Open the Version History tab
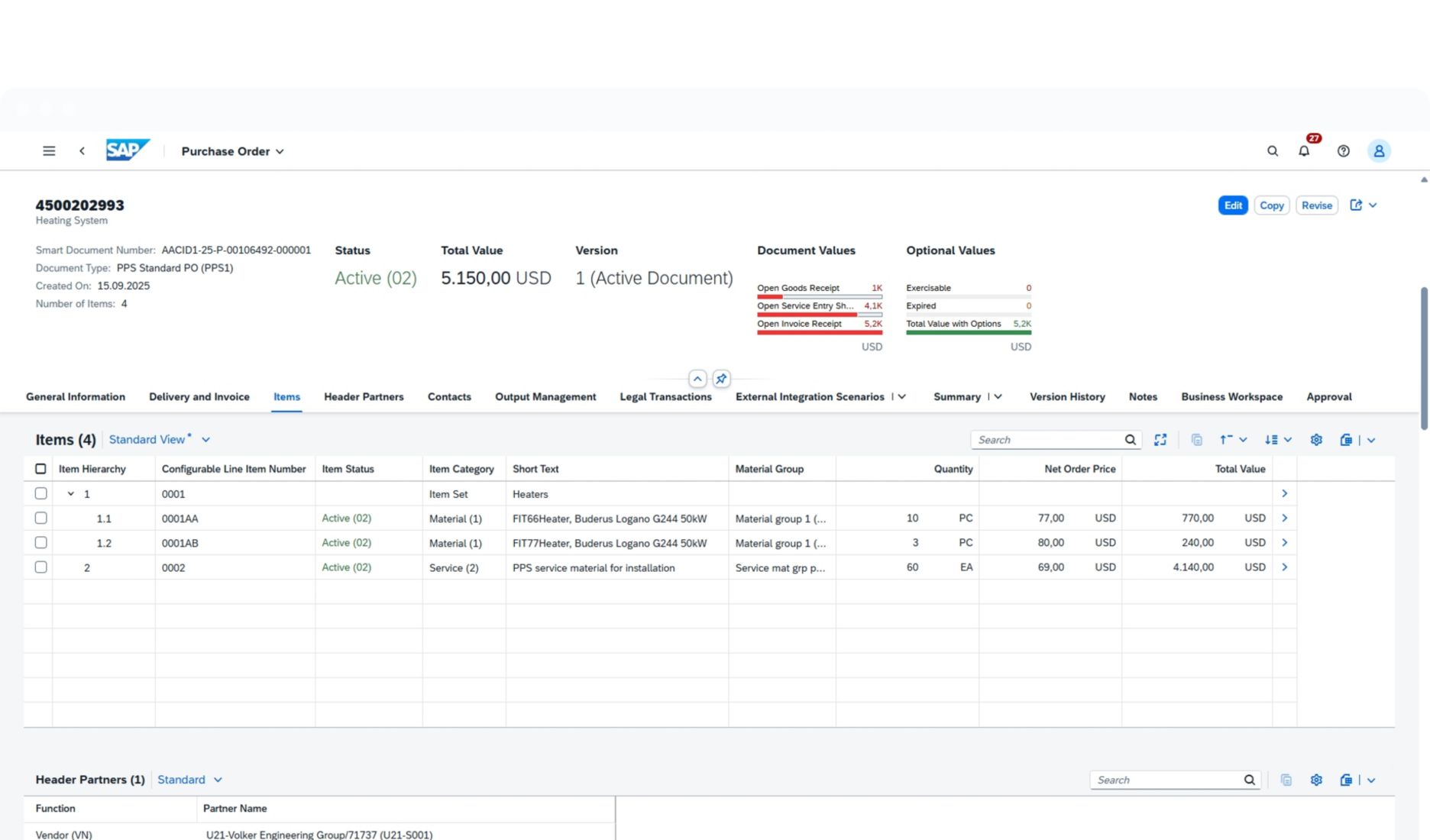Image resolution: width=1430 pixels, height=840 pixels. point(1067,396)
